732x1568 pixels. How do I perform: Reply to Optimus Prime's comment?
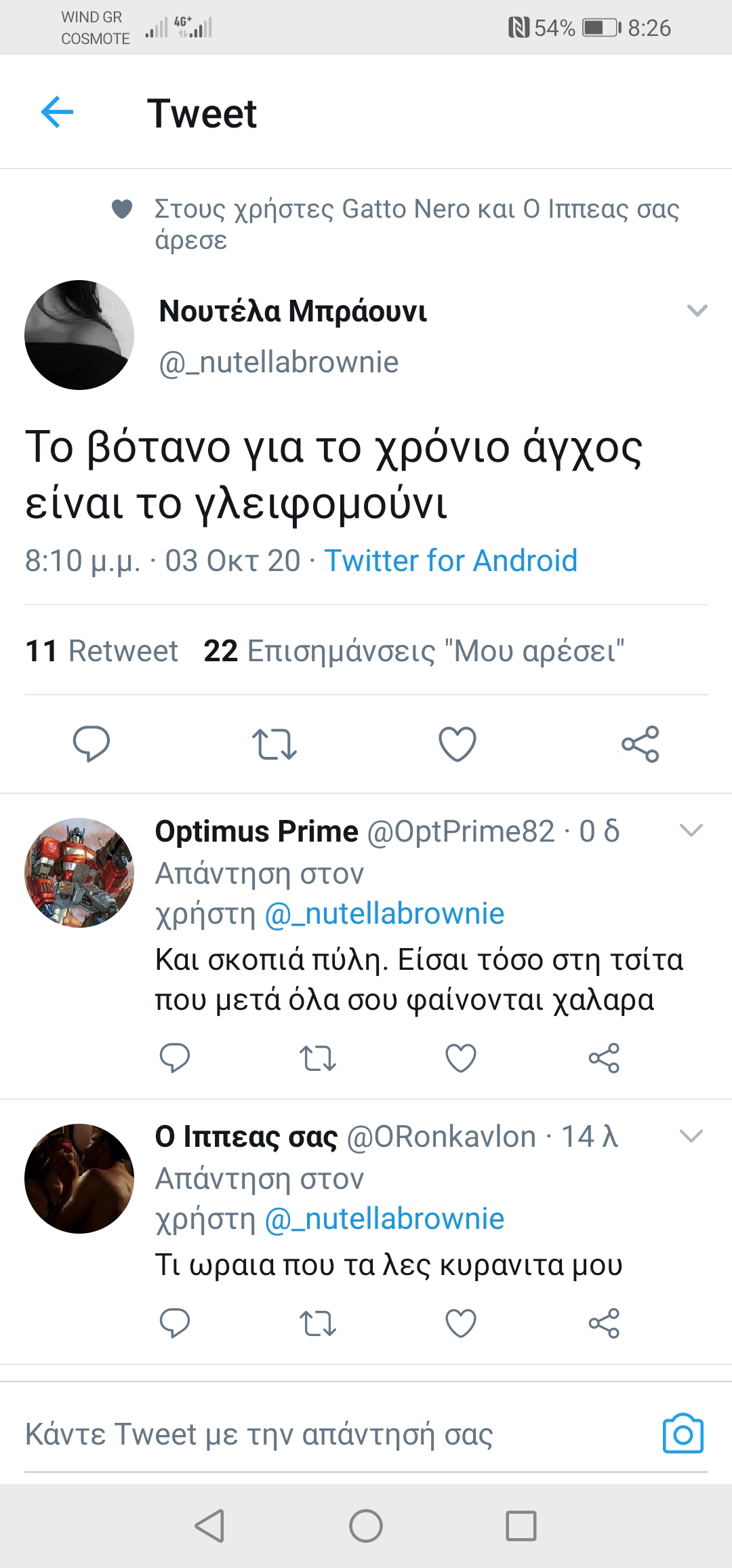tap(174, 1058)
